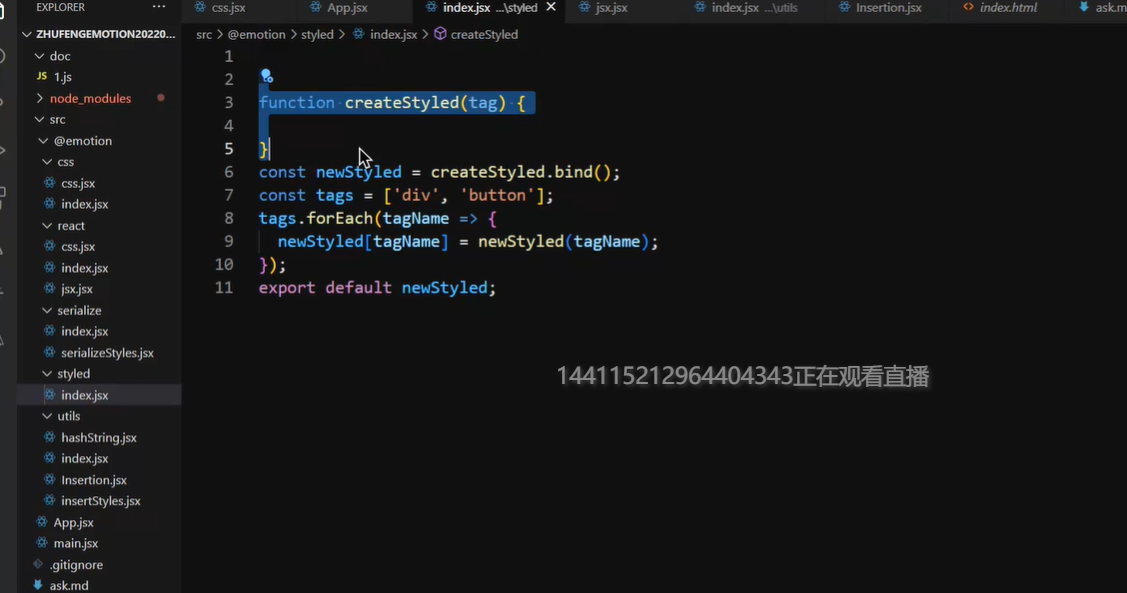Collapse the @emotion folder
1127x593 pixels.
43,141
